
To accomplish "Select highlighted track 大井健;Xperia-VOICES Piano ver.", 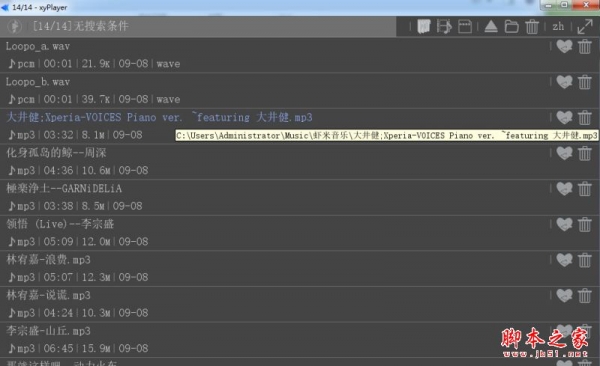I will [159, 117].
